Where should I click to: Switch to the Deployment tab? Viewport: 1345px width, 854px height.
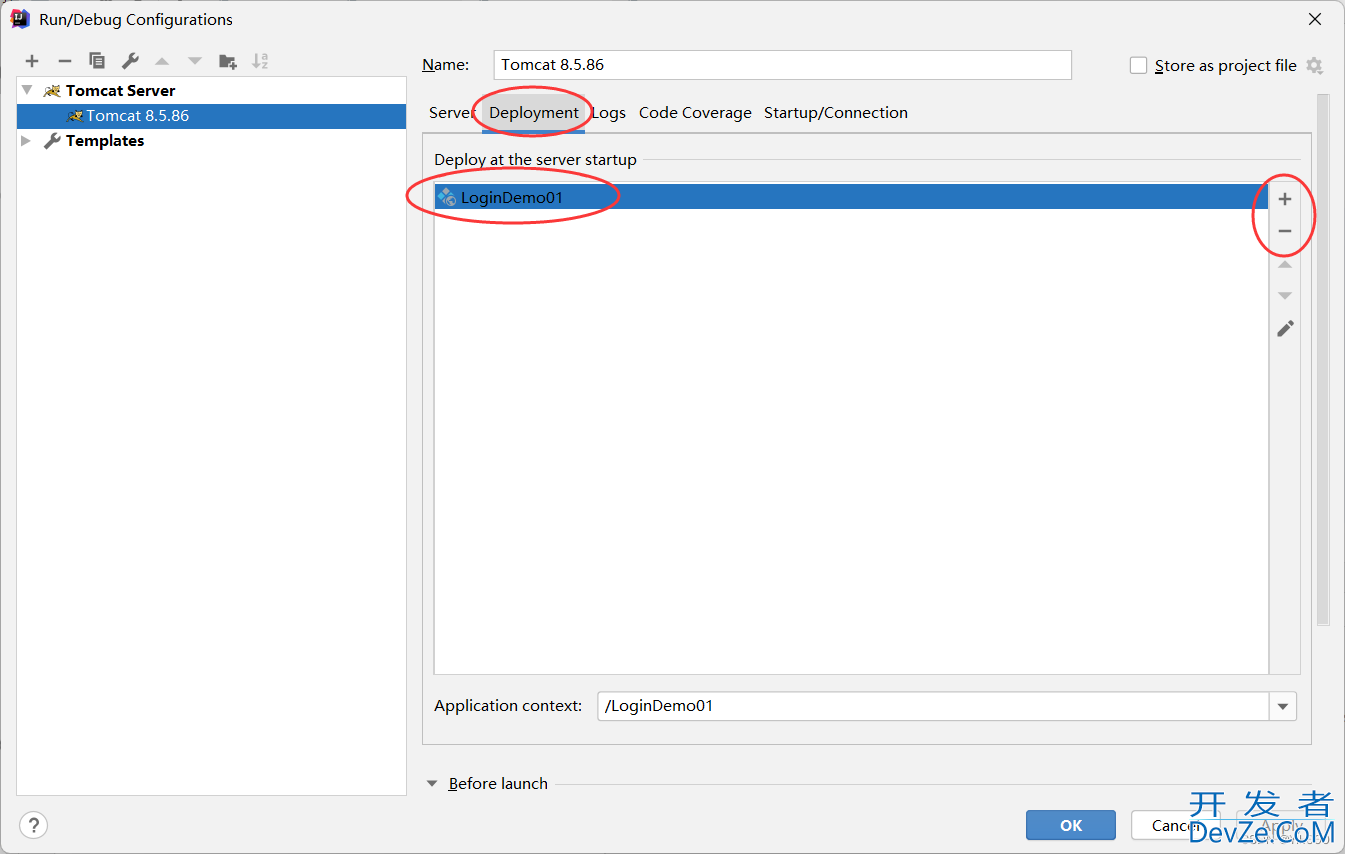tap(534, 112)
